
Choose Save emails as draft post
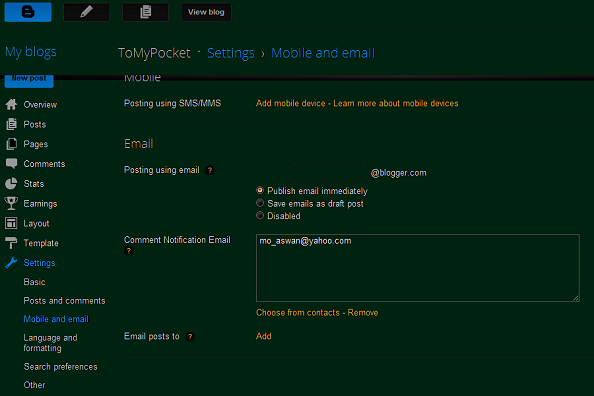260,203
